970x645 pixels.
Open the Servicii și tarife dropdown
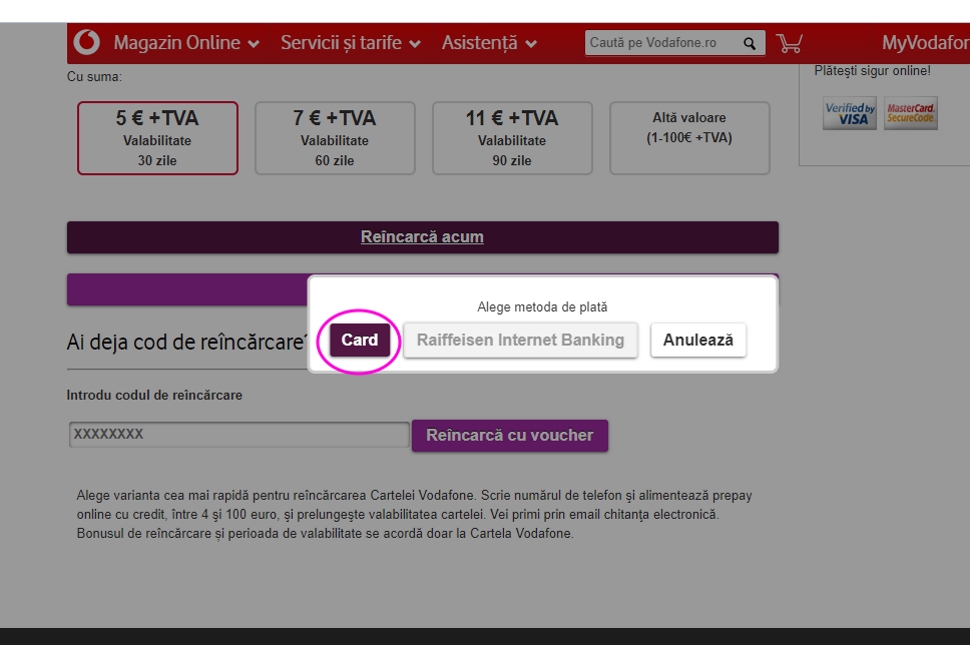pyautogui.click(x=350, y=43)
